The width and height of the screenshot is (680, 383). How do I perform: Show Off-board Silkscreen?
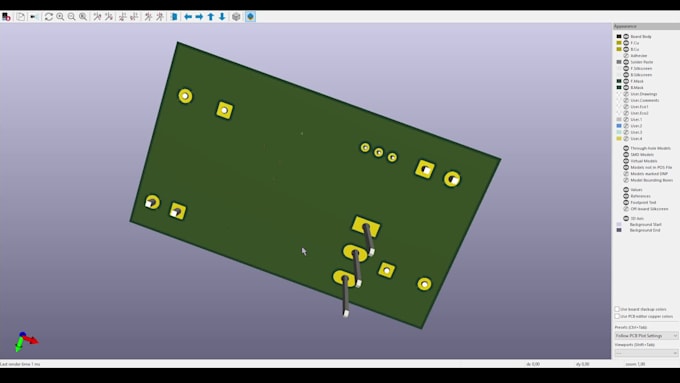(626, 209)
